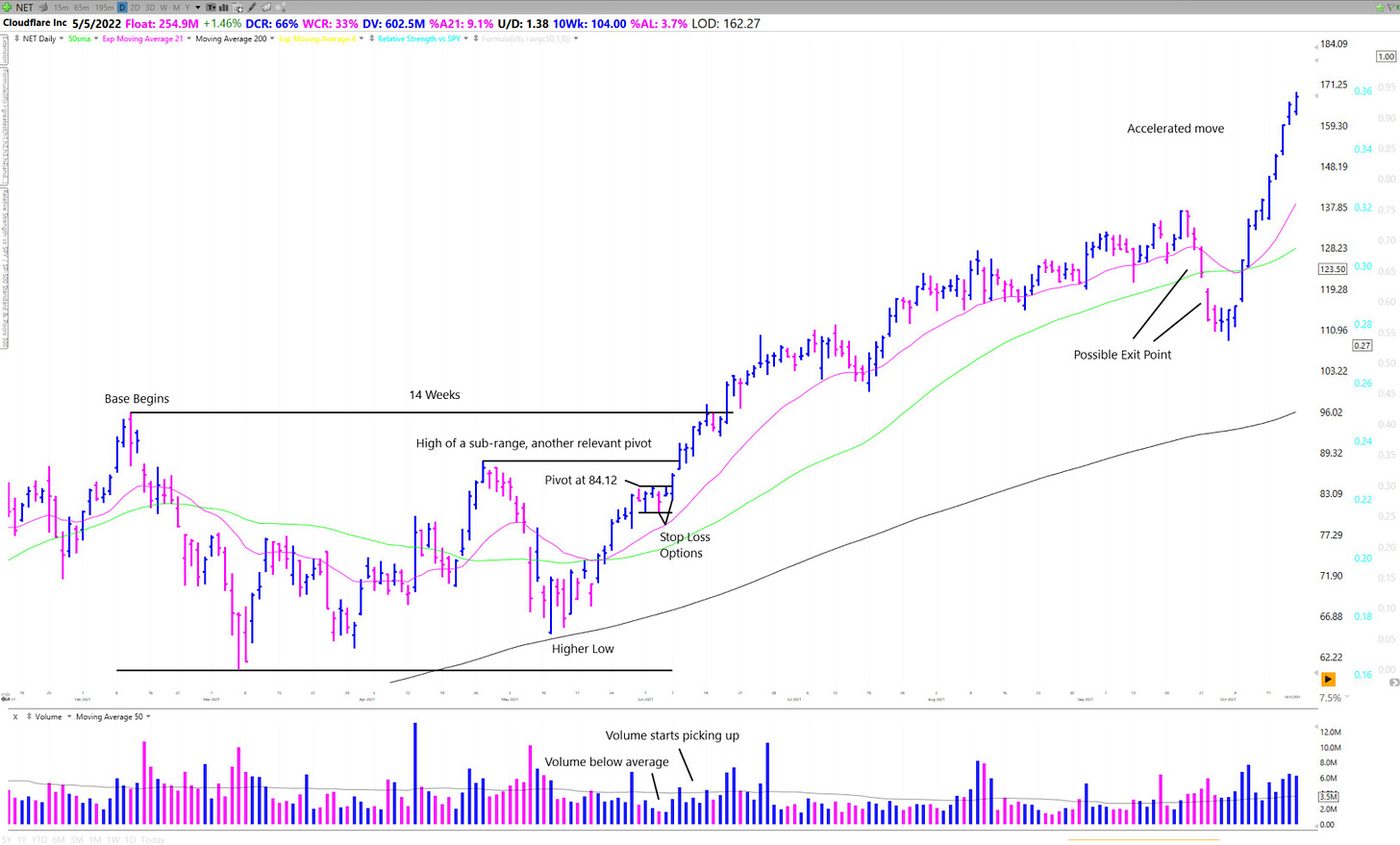1400x845 pixels.
Task: Expand the Moving Average 200 settings dropdown
Action: pyautogui.click(x=272, y=38)
